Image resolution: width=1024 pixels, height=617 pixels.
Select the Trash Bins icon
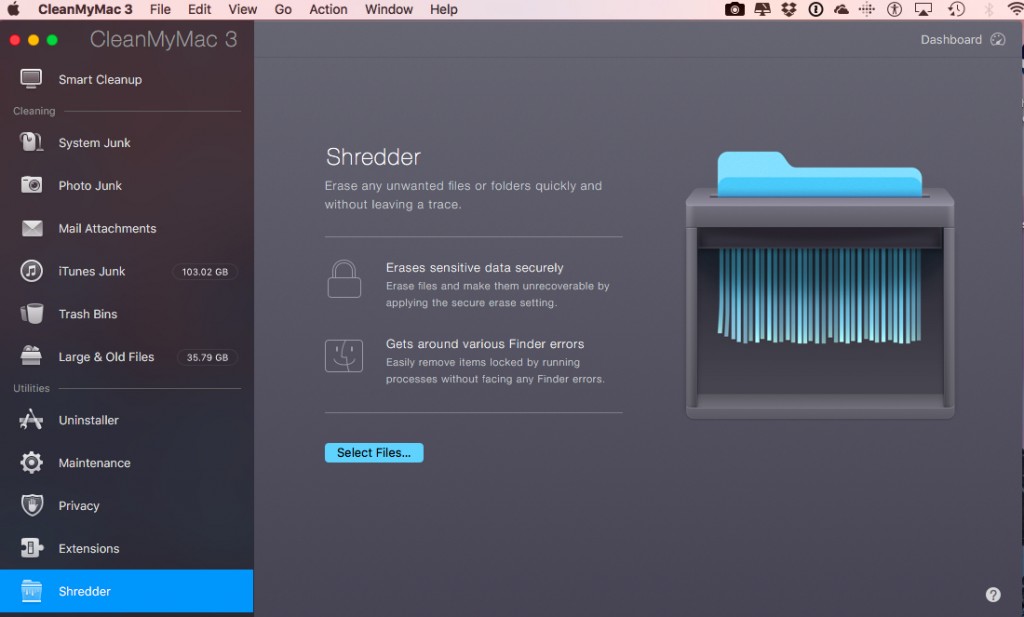pos(31,313)
